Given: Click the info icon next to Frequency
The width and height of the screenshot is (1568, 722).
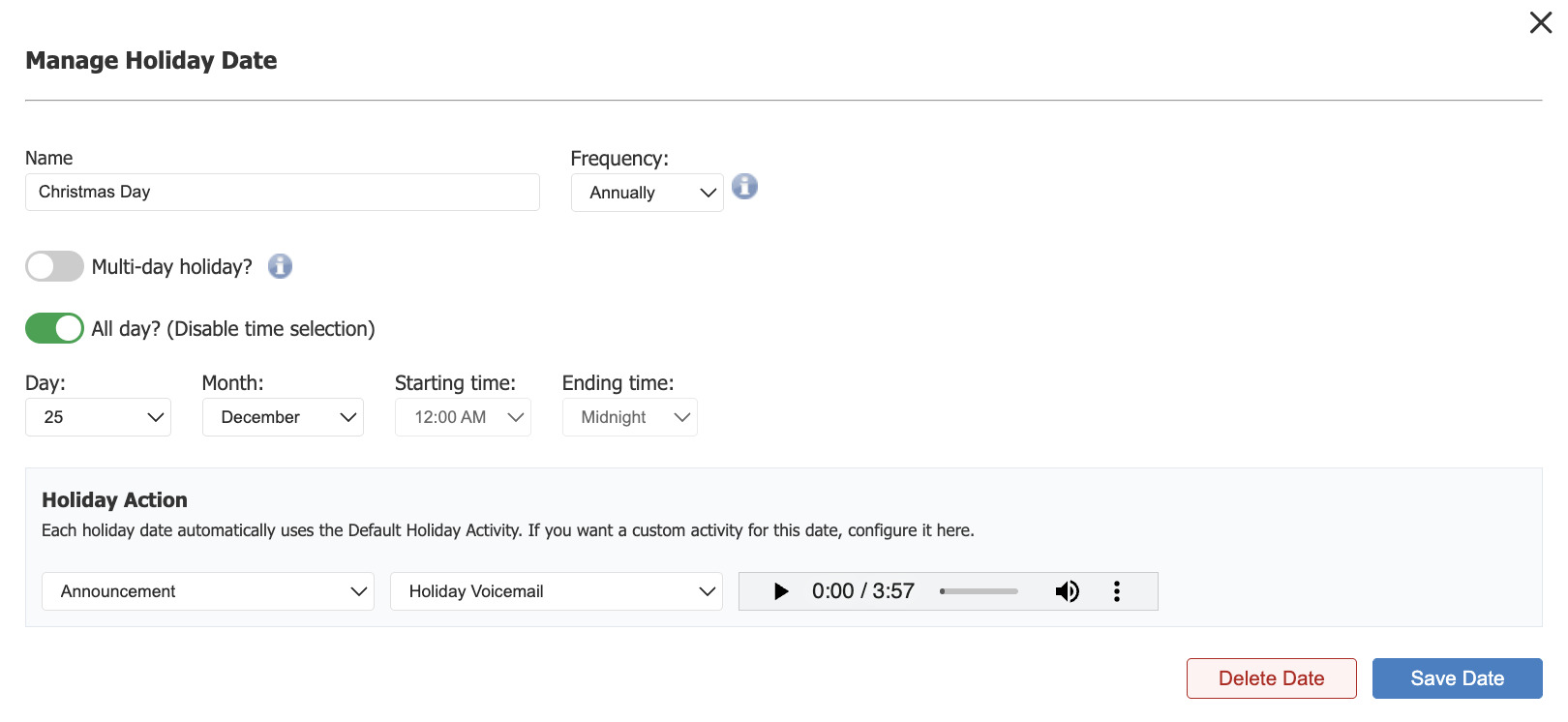Looking at the screenshot, I should (744, 186).
